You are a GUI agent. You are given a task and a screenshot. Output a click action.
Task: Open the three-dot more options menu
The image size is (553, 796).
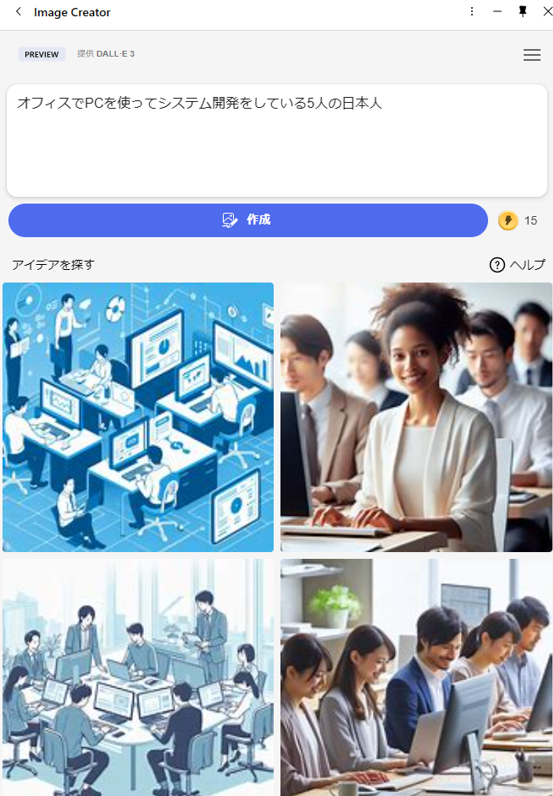[472, 12]
